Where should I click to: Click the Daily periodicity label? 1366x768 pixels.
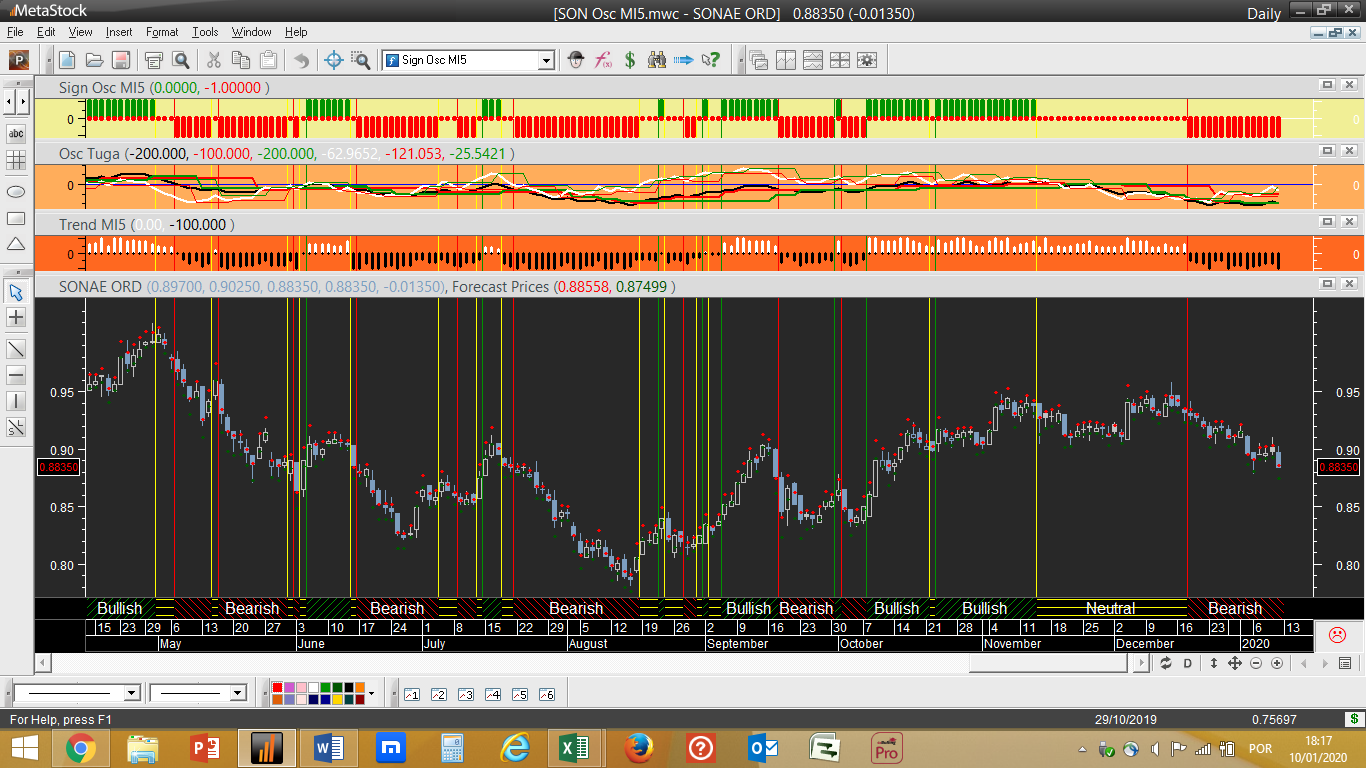coord(1263,14)
